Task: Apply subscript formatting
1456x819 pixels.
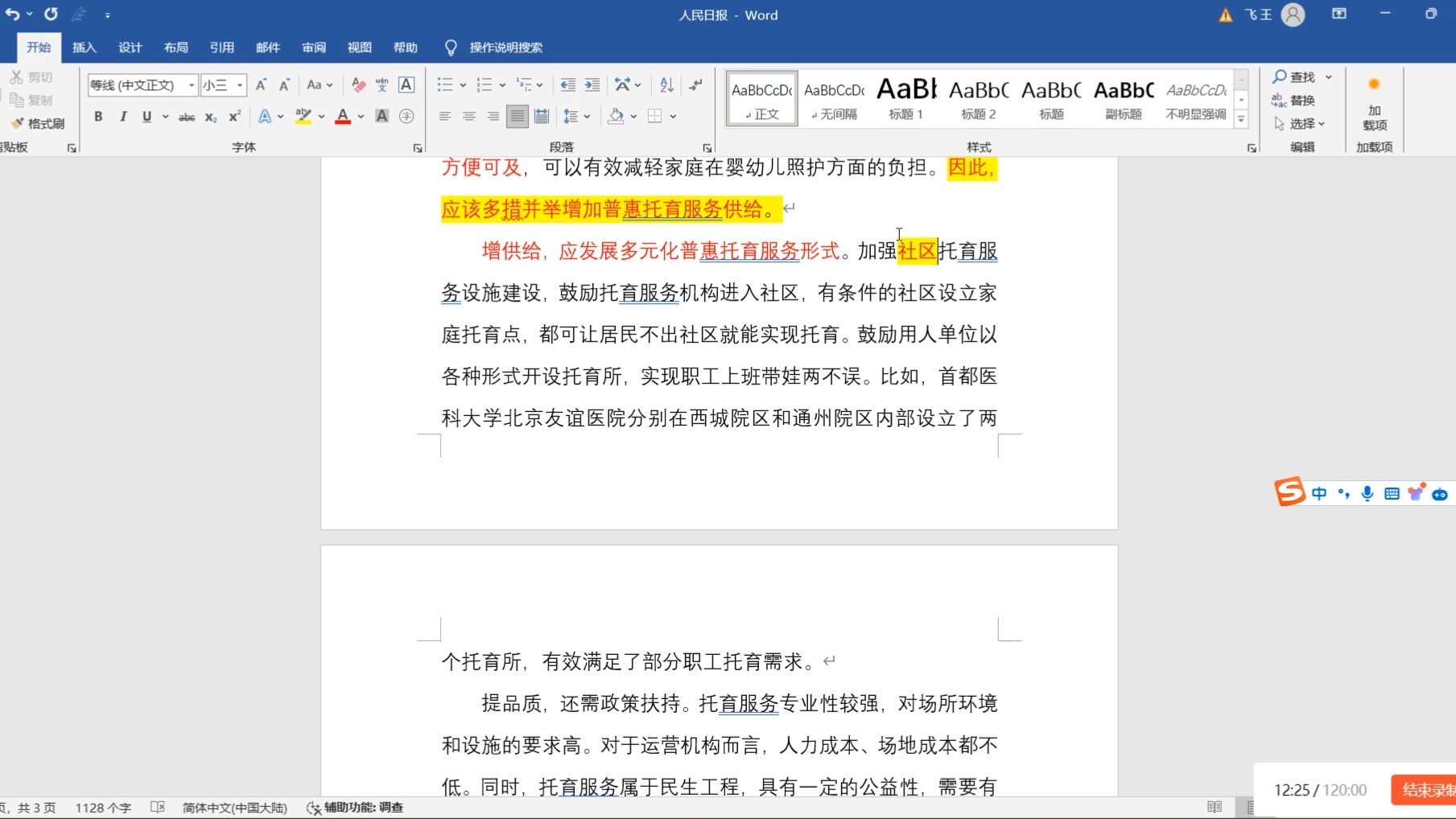Action: tap(211, 117)
